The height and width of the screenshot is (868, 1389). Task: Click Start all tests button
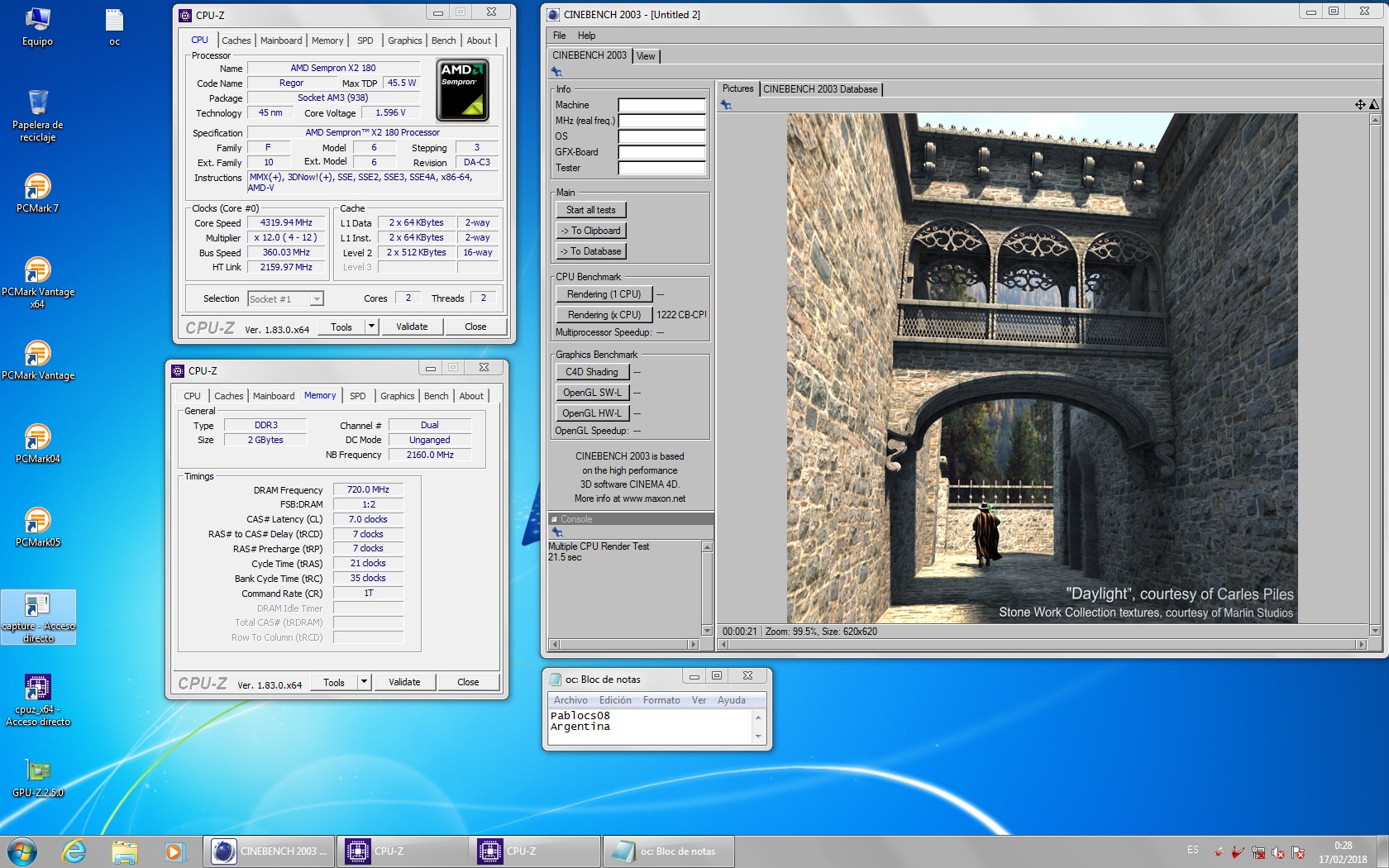[590, 210]
